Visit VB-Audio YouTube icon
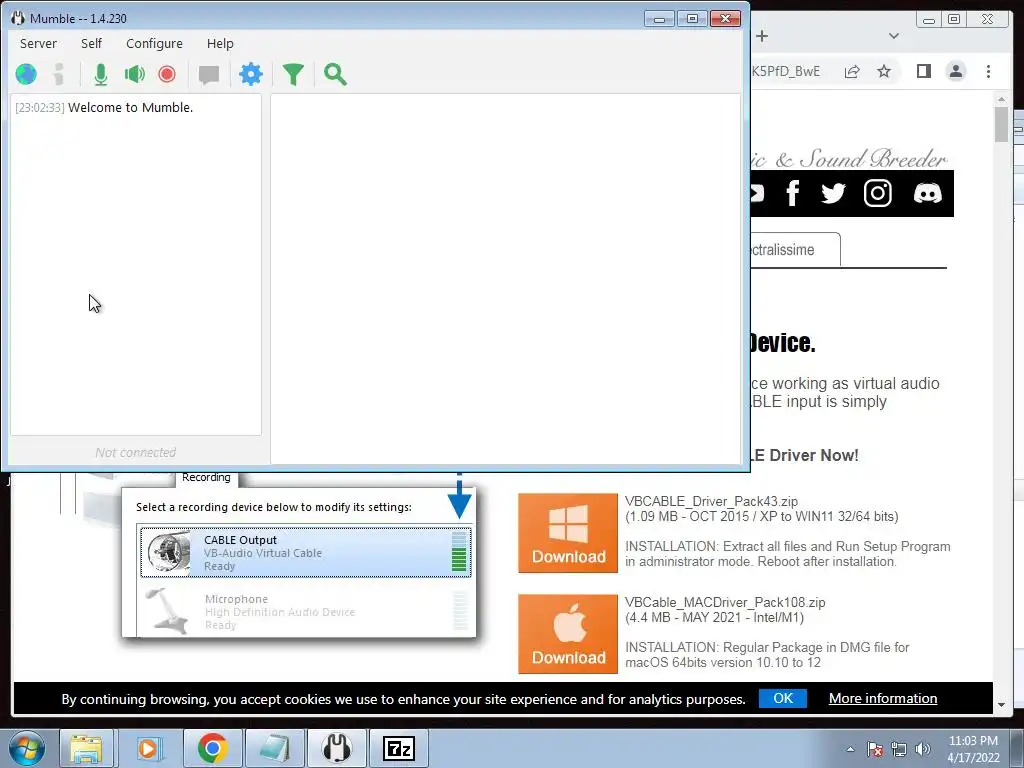The height and width of the screenshot is (768, 1024). coord(758,193)
